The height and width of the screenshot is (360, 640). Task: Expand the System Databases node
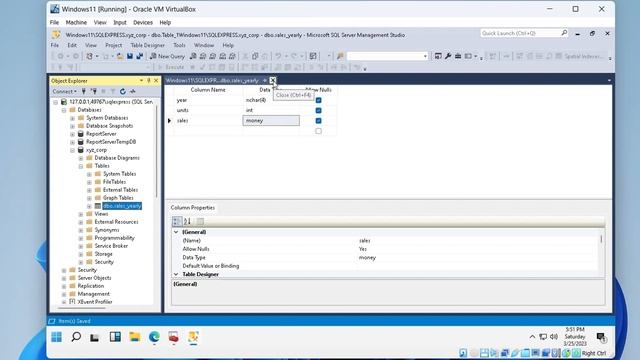[72, 118]
